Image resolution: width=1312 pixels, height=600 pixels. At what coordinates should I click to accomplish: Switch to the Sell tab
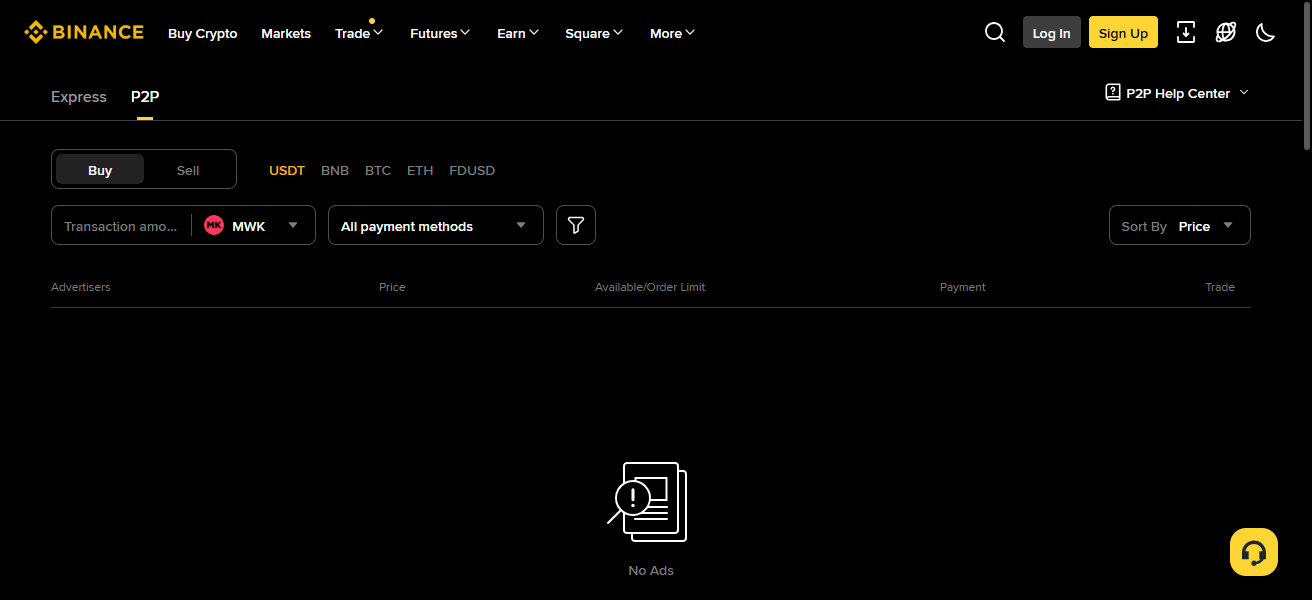tap(188, 169)
